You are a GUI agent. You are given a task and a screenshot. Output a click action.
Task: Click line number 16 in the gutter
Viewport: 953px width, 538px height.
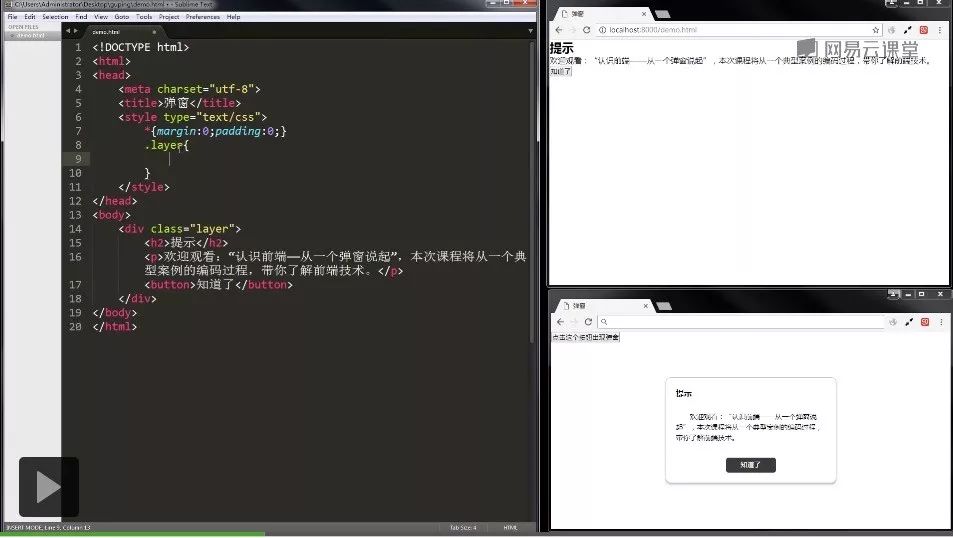click(75, 257)
